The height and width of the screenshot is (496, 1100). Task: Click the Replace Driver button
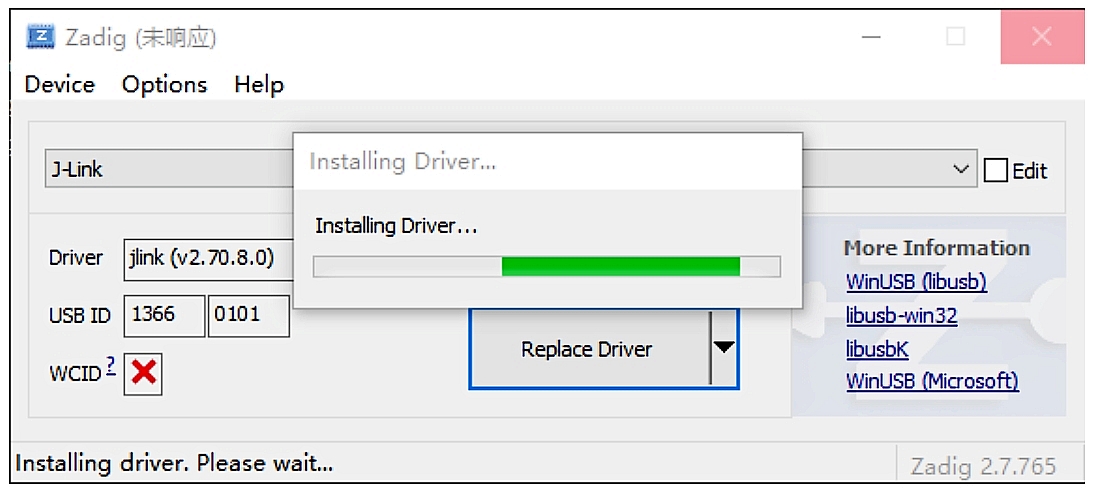(589, 349)
